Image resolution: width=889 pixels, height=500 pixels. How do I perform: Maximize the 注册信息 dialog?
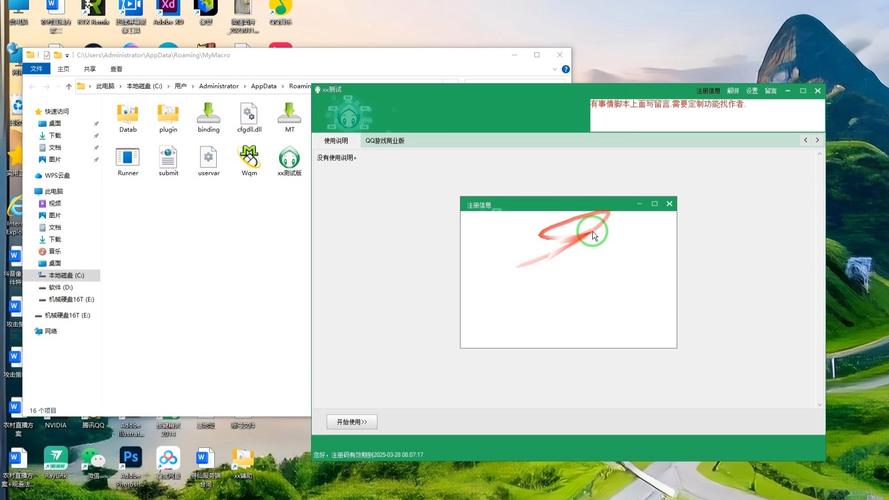[654, 204]
